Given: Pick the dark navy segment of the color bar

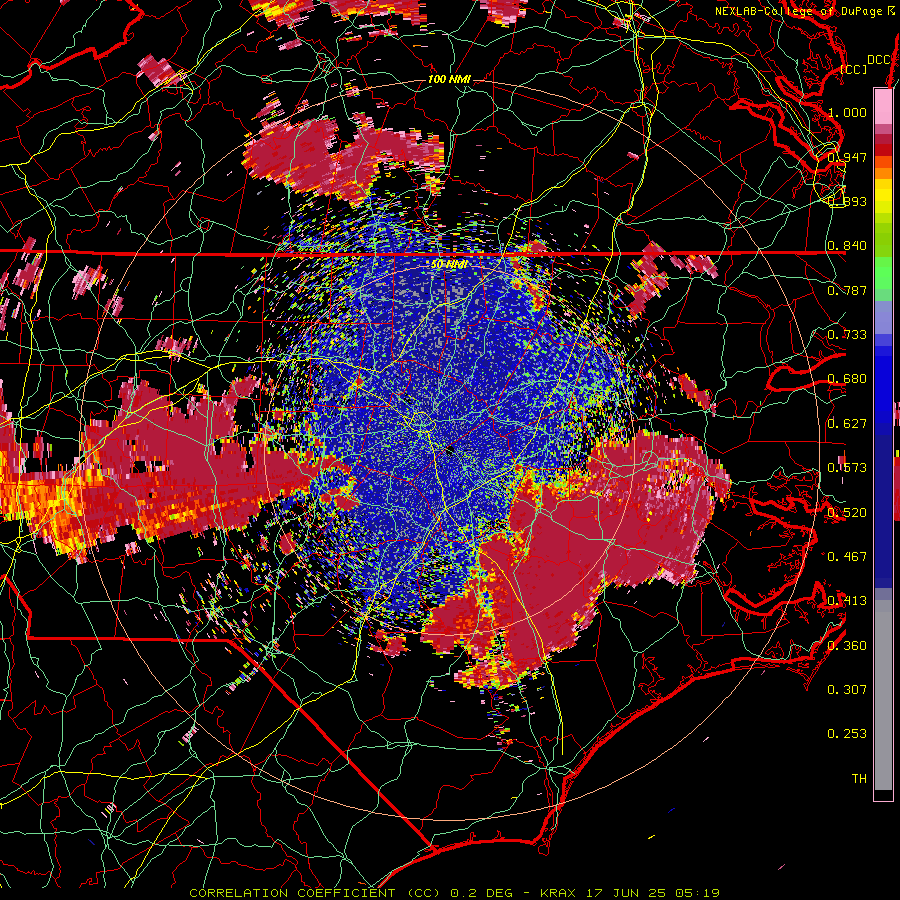Looking at the screenshot, I should click(x=883, y=511).
